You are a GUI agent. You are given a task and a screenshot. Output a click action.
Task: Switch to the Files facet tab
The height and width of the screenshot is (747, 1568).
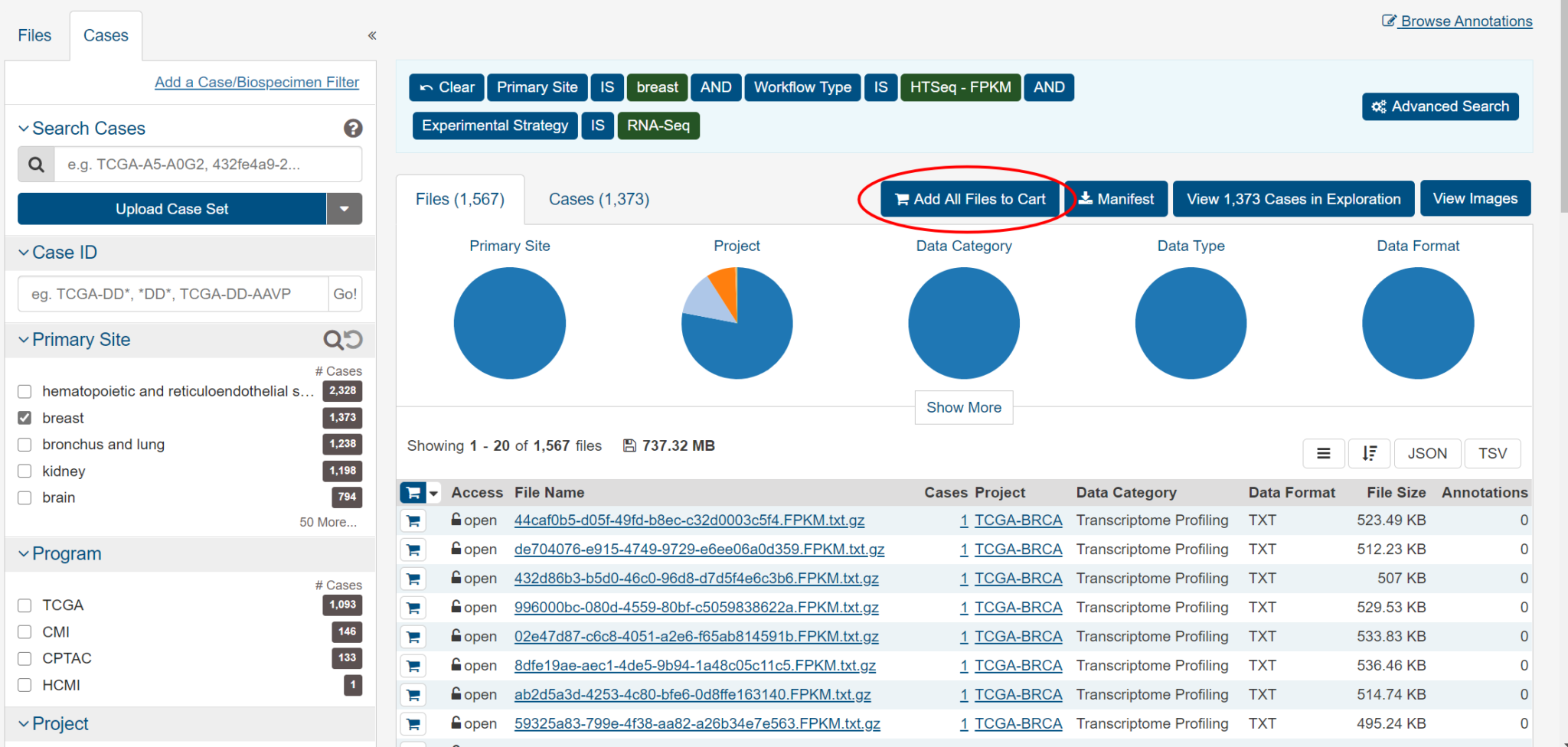coord(34,35)
